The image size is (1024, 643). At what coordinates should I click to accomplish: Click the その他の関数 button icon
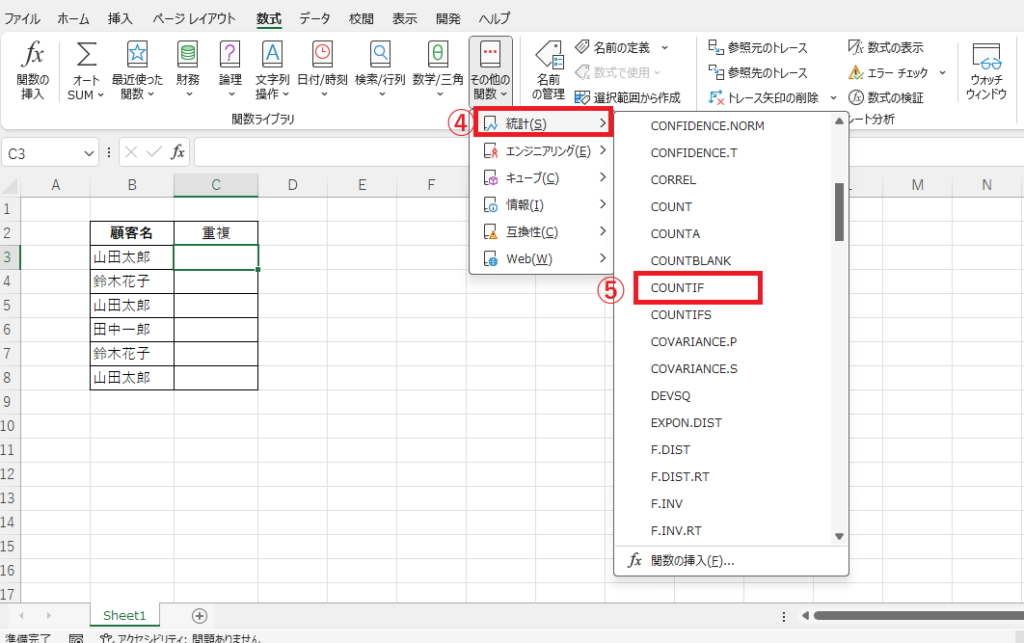[490, 55]
